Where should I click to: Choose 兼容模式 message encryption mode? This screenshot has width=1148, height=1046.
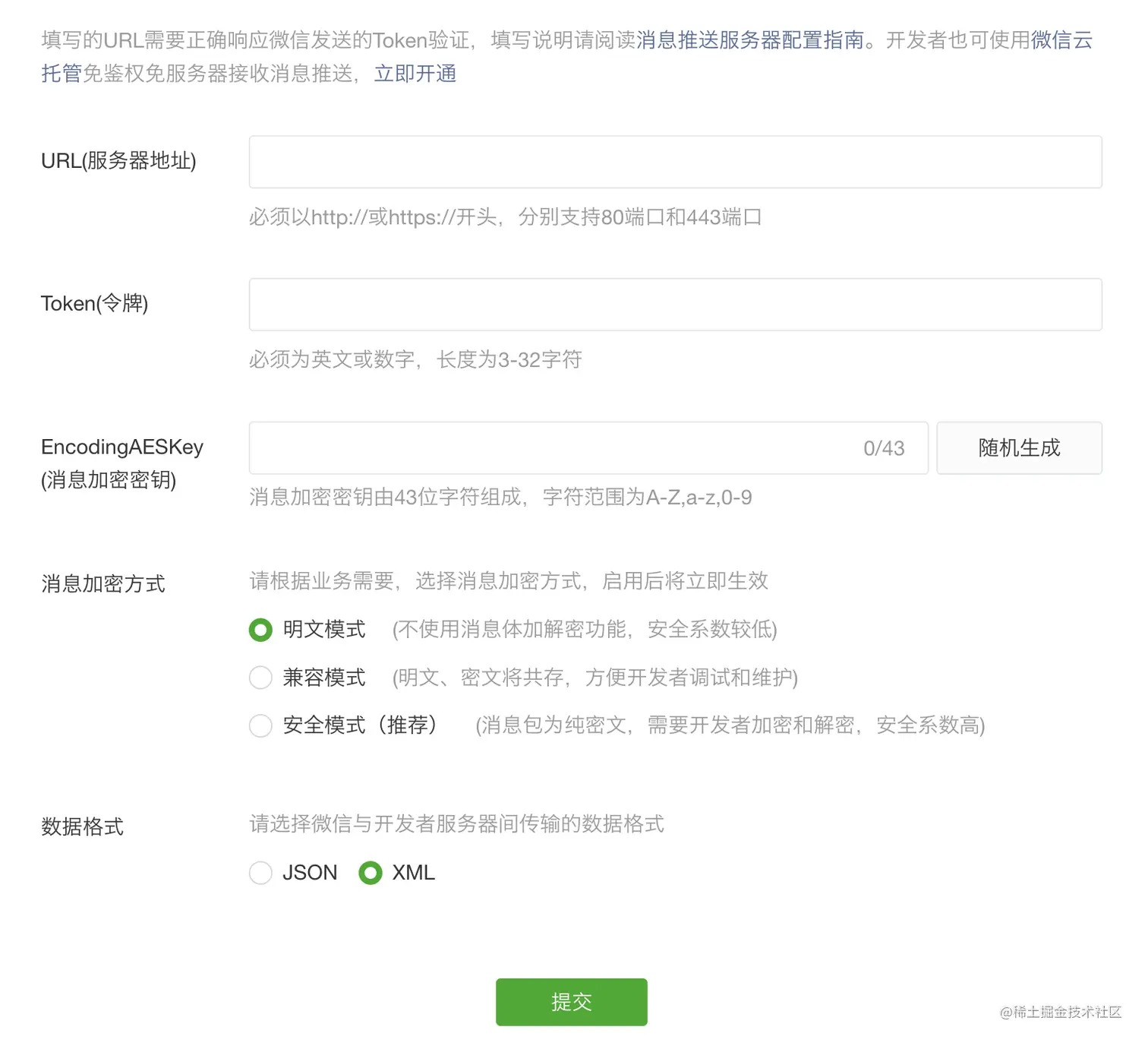click(260, 677)
